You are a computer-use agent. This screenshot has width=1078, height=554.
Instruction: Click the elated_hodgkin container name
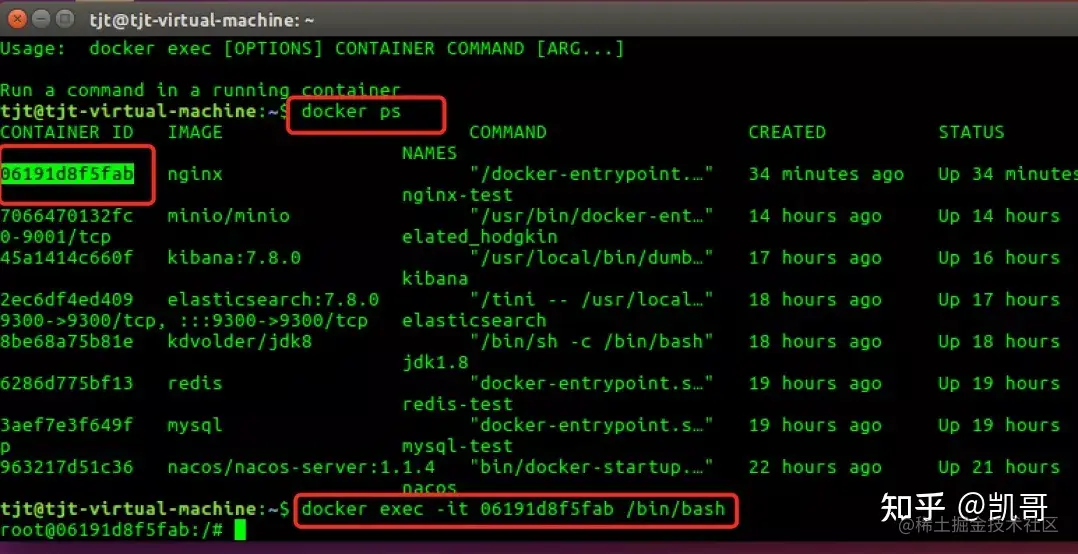point(480,237)
